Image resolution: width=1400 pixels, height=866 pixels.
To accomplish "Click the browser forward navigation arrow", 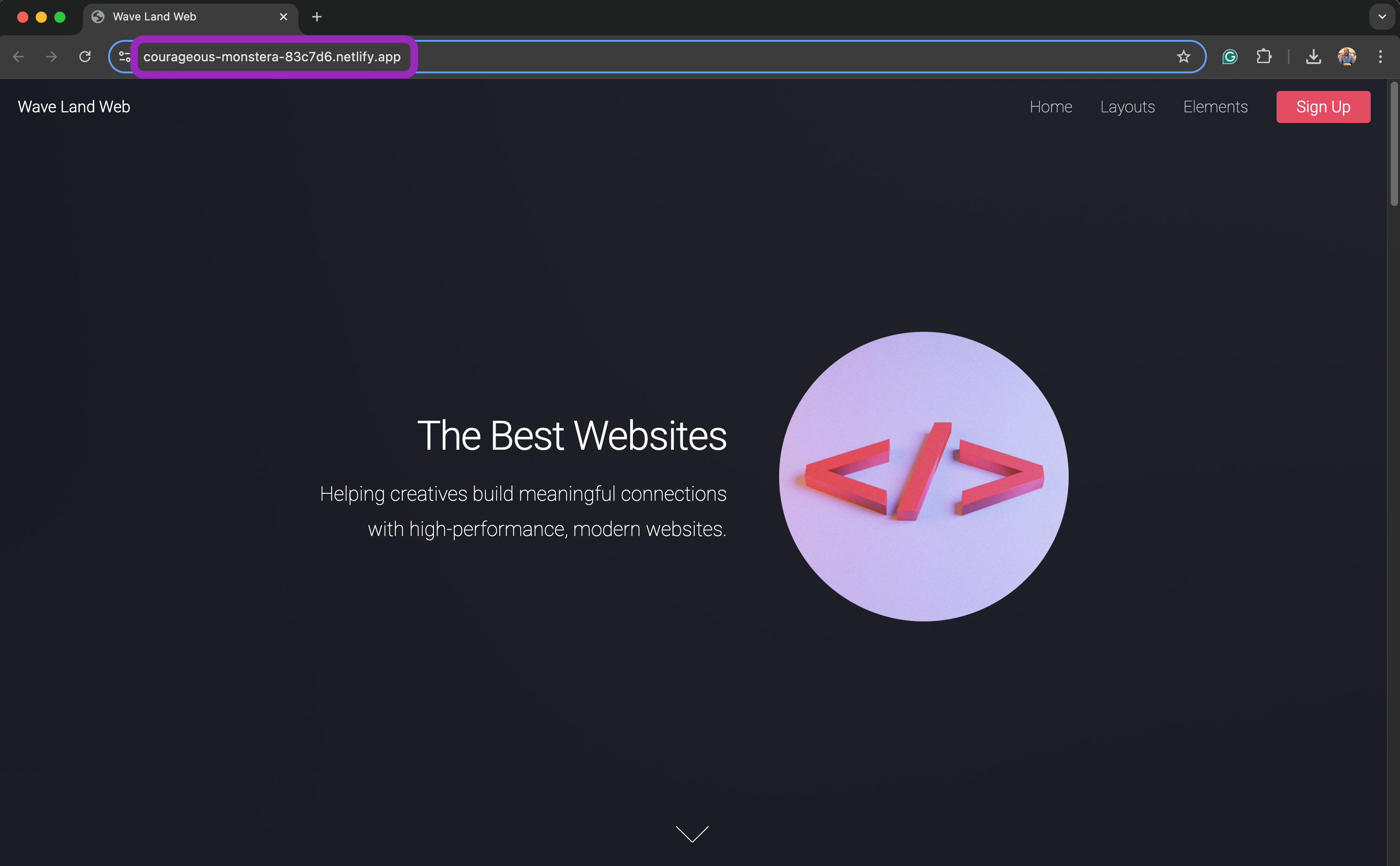I will point(51,56).
